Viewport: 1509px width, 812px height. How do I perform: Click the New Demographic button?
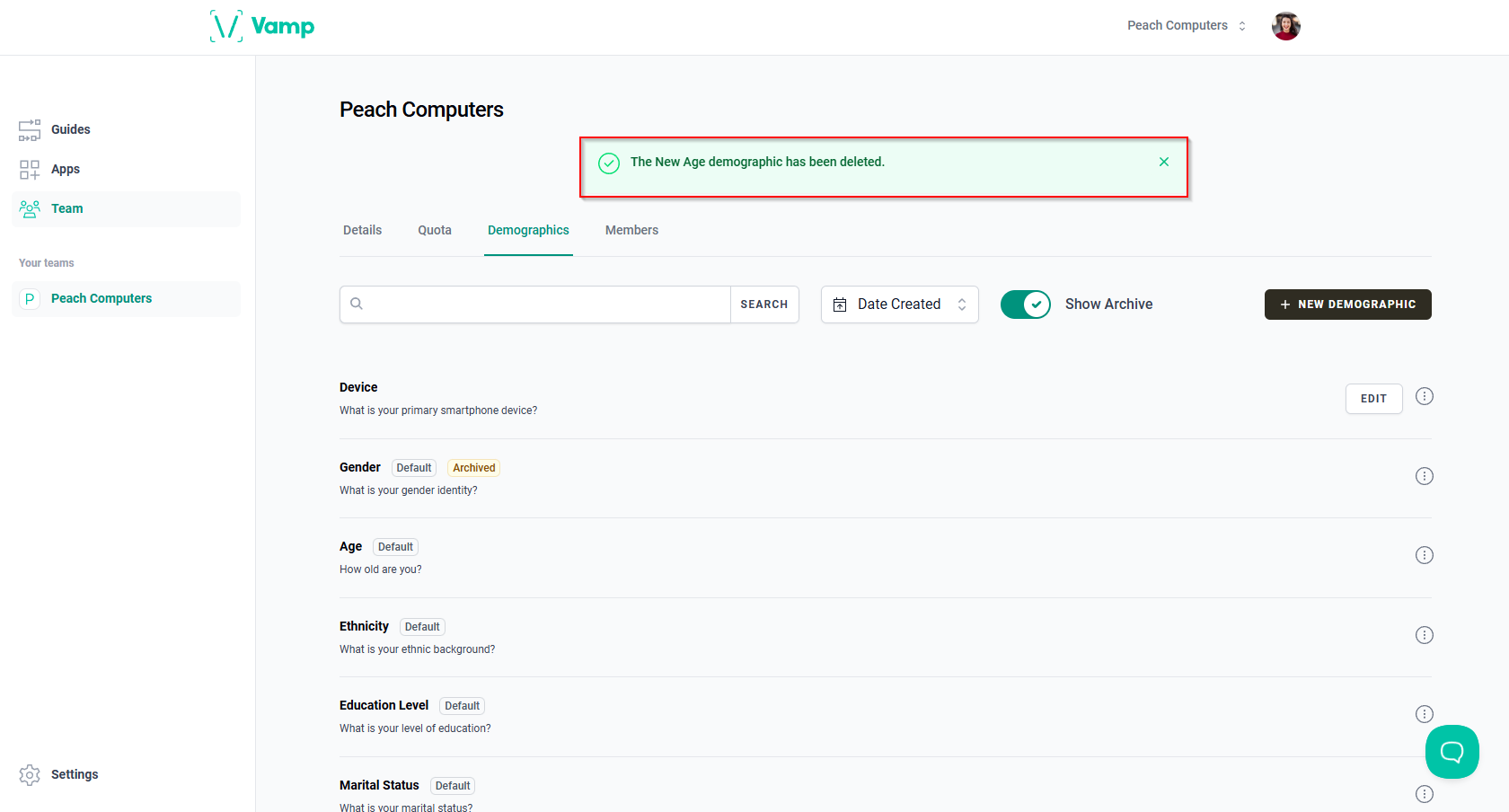[x=1348, y=304]
